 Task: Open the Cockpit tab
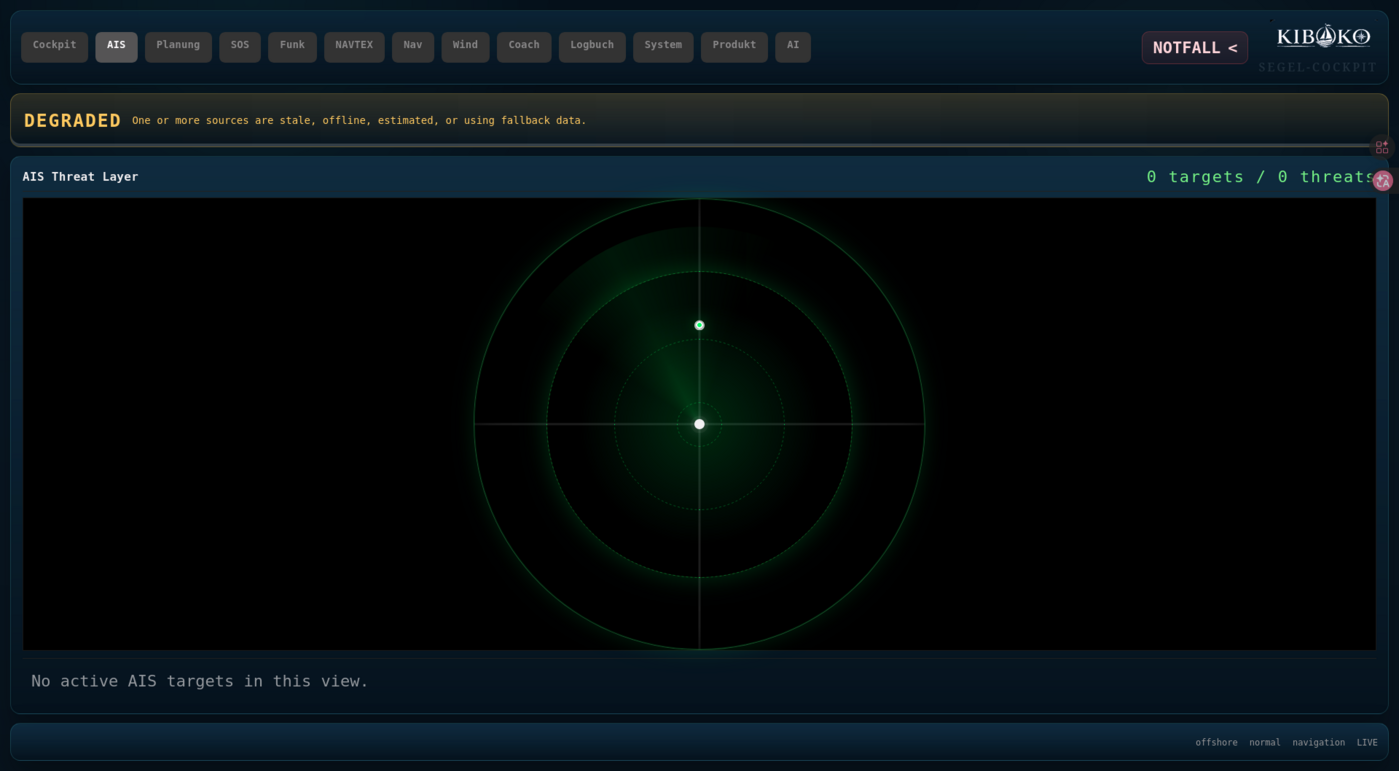pos(54,46)
